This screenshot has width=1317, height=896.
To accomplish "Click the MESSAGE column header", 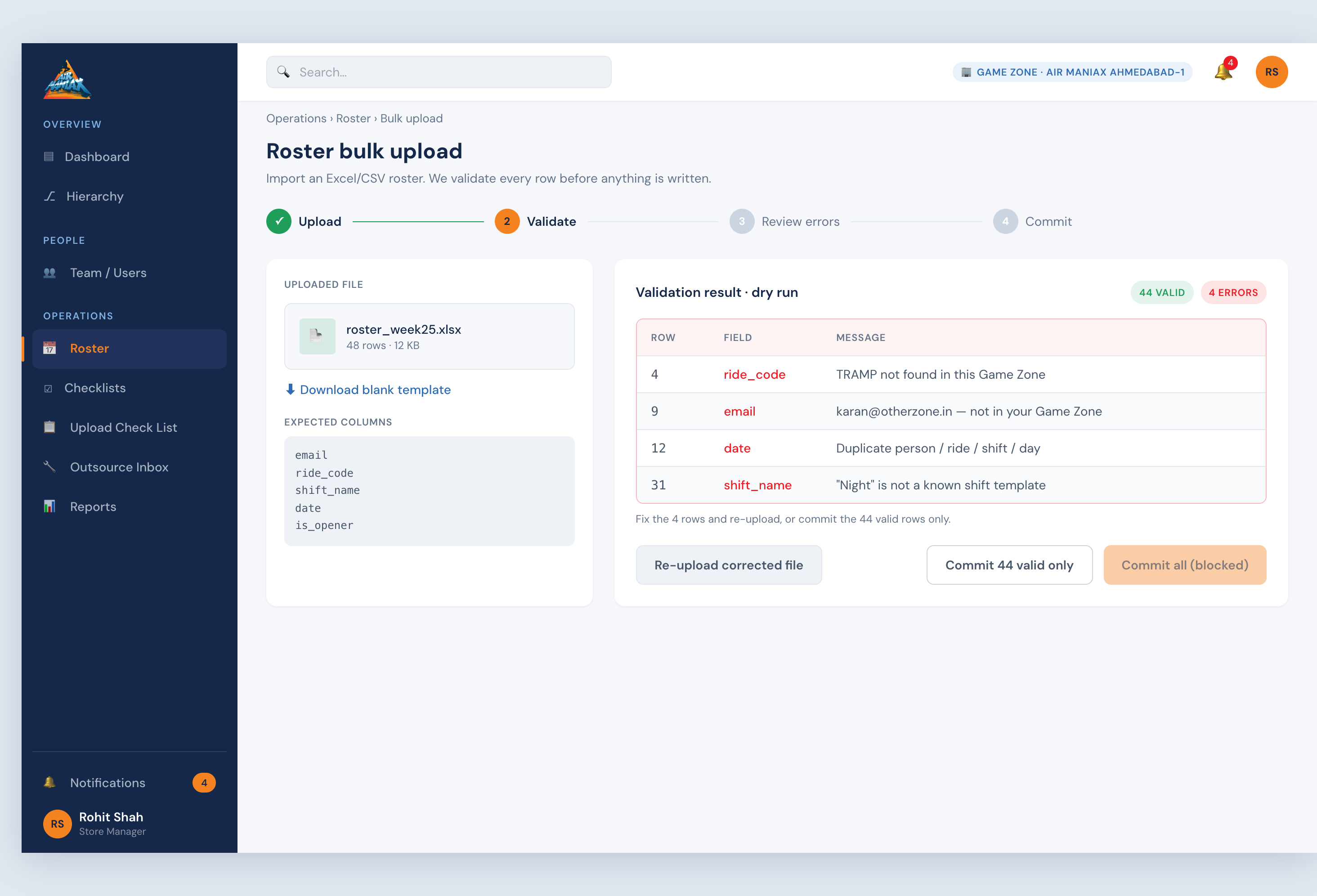I will pyautogui.click(x=861, y=337).
